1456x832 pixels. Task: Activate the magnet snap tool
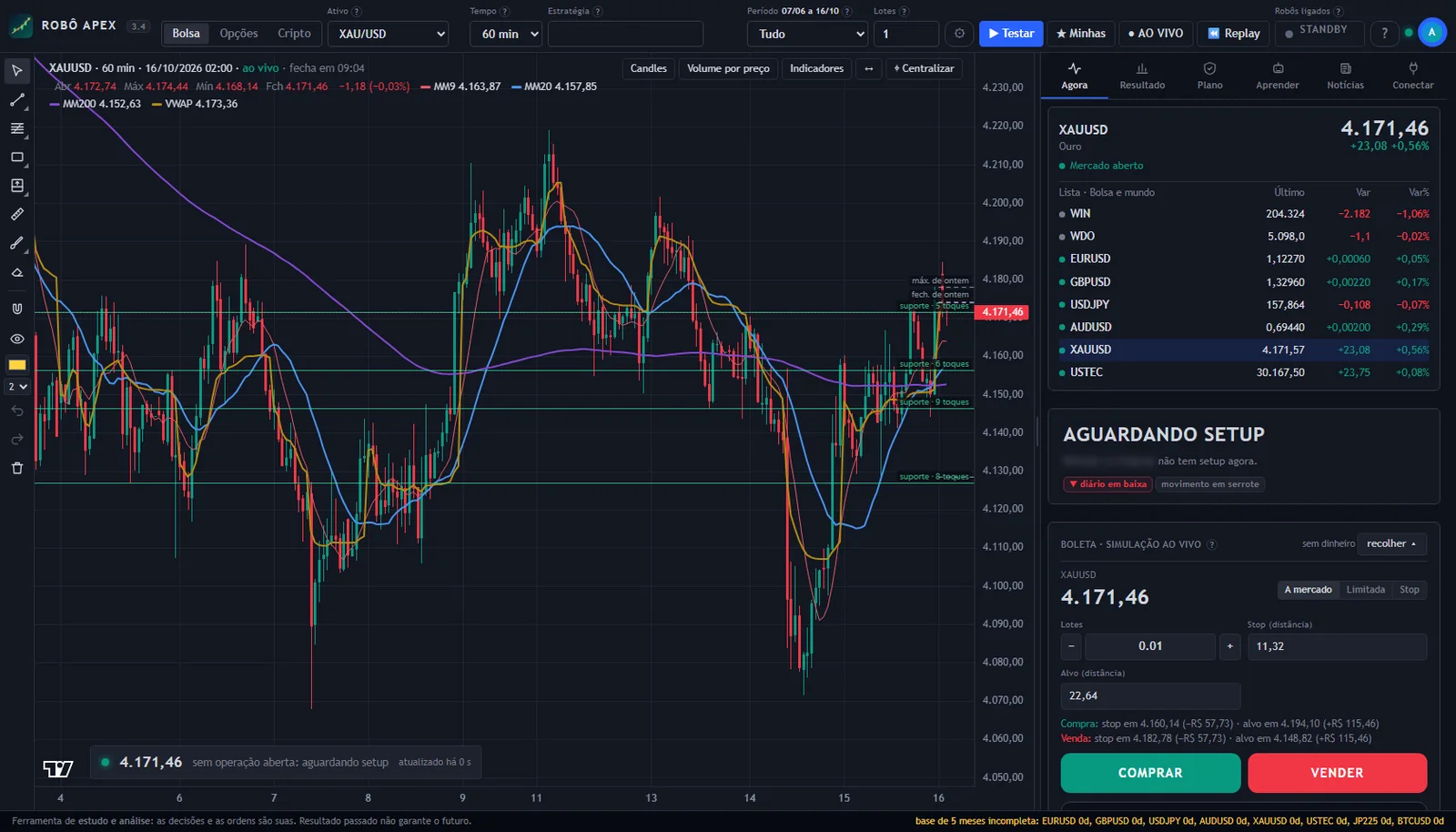(16, 309)
